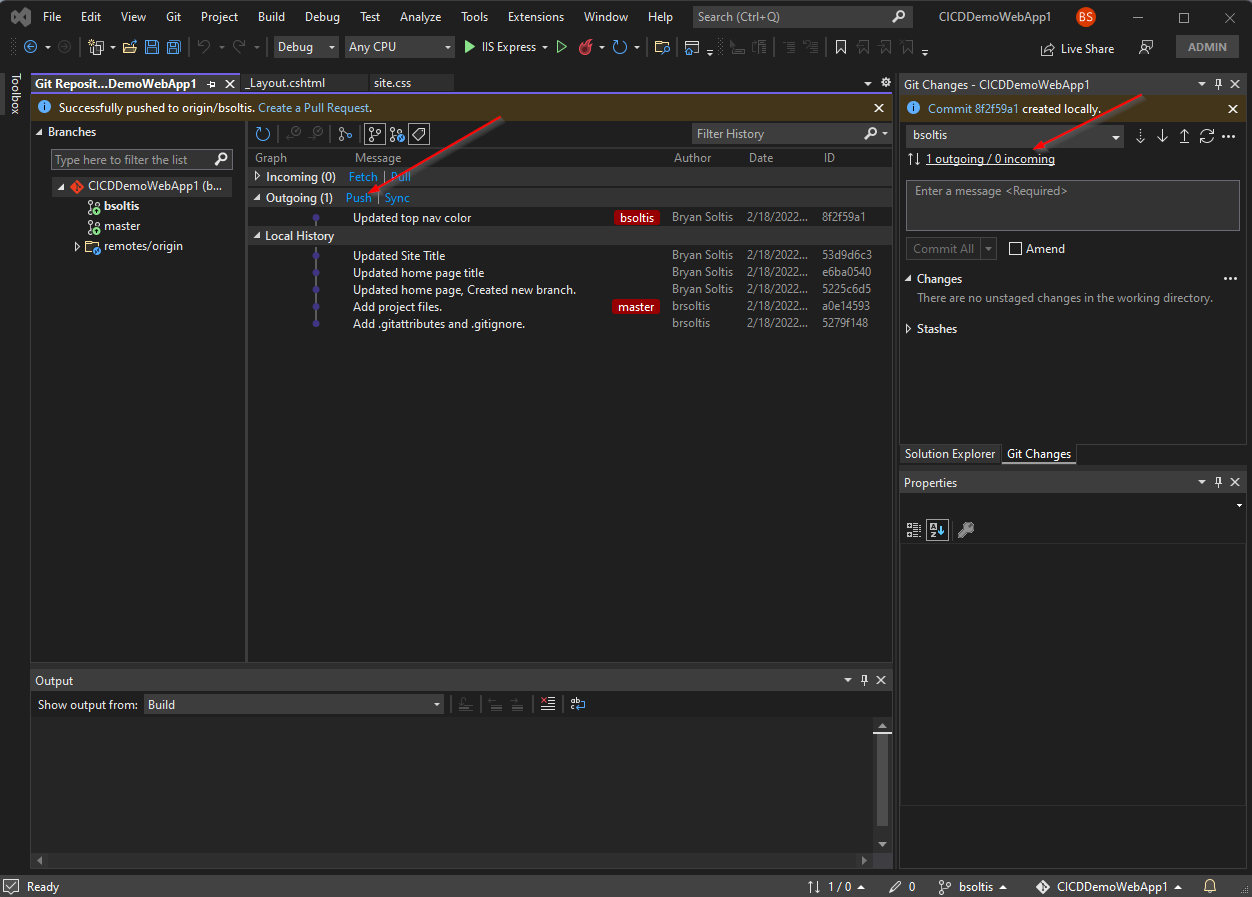Refresh the Git history view

click(263, 134)
